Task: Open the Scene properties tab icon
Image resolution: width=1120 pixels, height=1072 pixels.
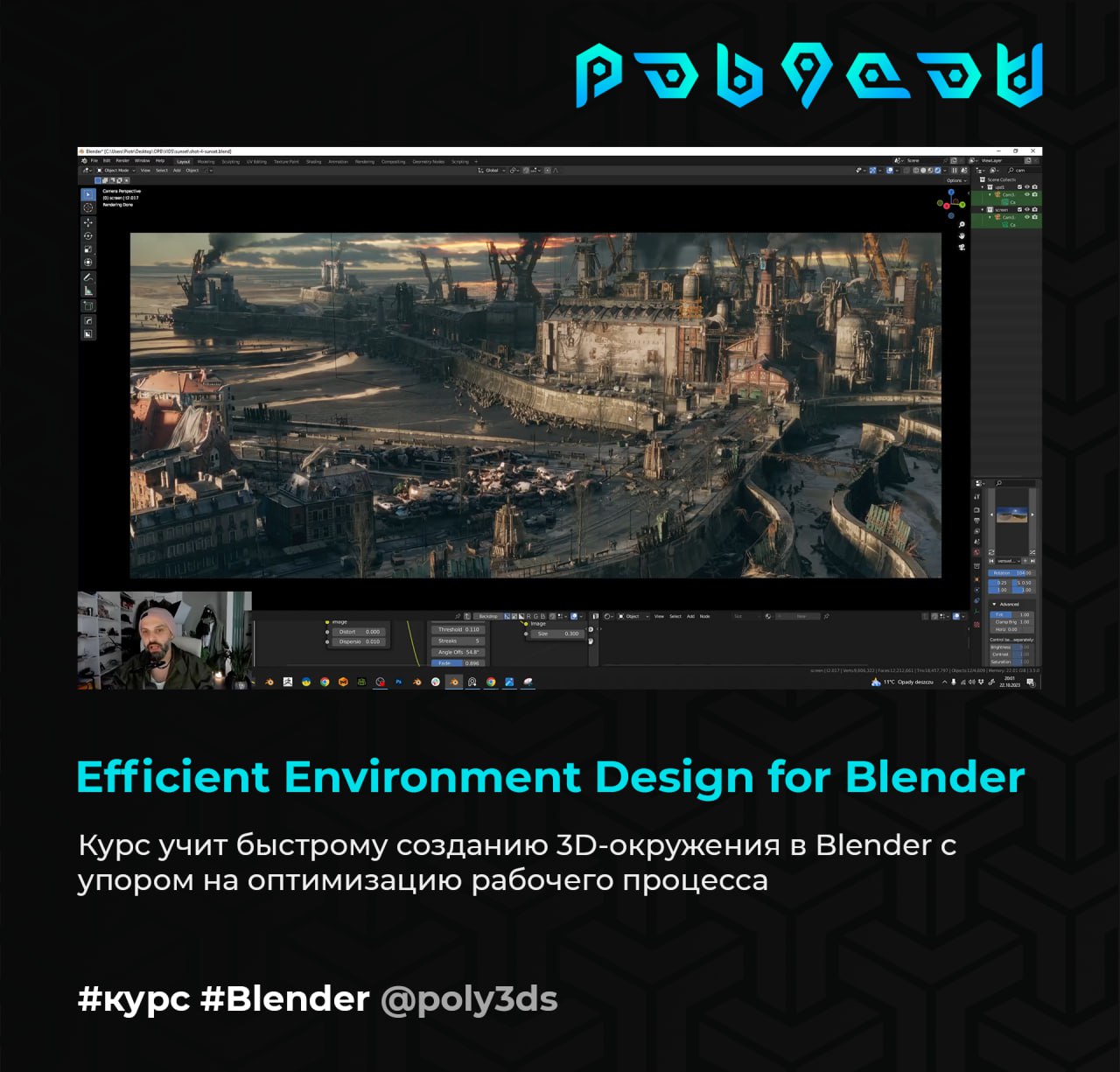Action: pos(976,542)
